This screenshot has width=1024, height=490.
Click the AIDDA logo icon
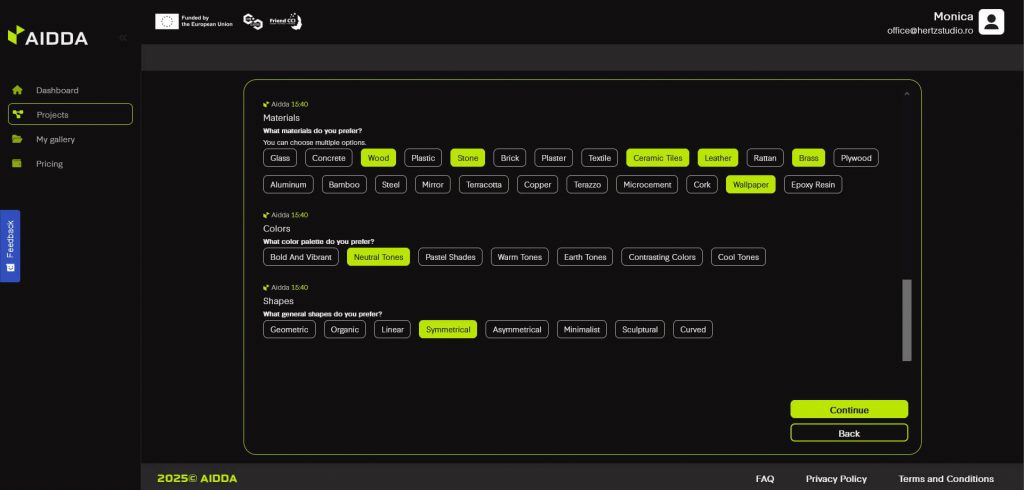click(x=15, y=36)
